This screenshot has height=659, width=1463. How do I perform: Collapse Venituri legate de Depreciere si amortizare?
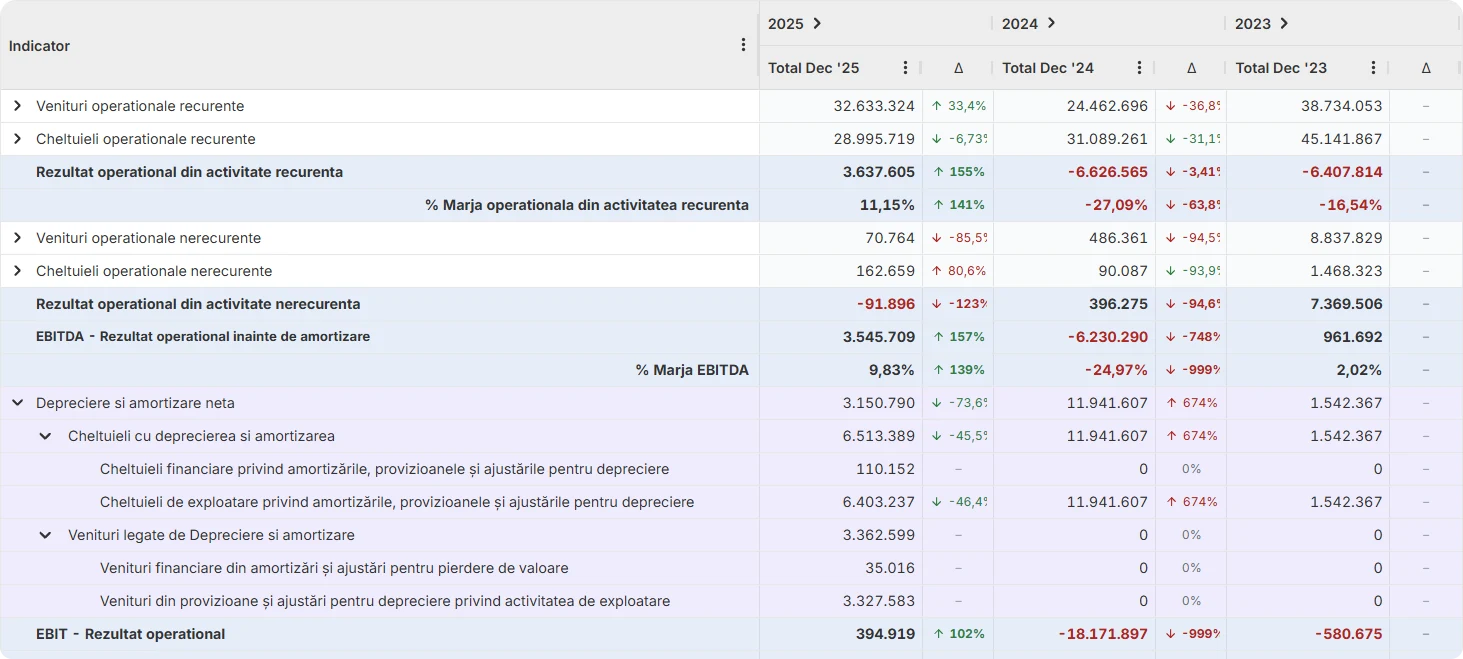point(45,535)
